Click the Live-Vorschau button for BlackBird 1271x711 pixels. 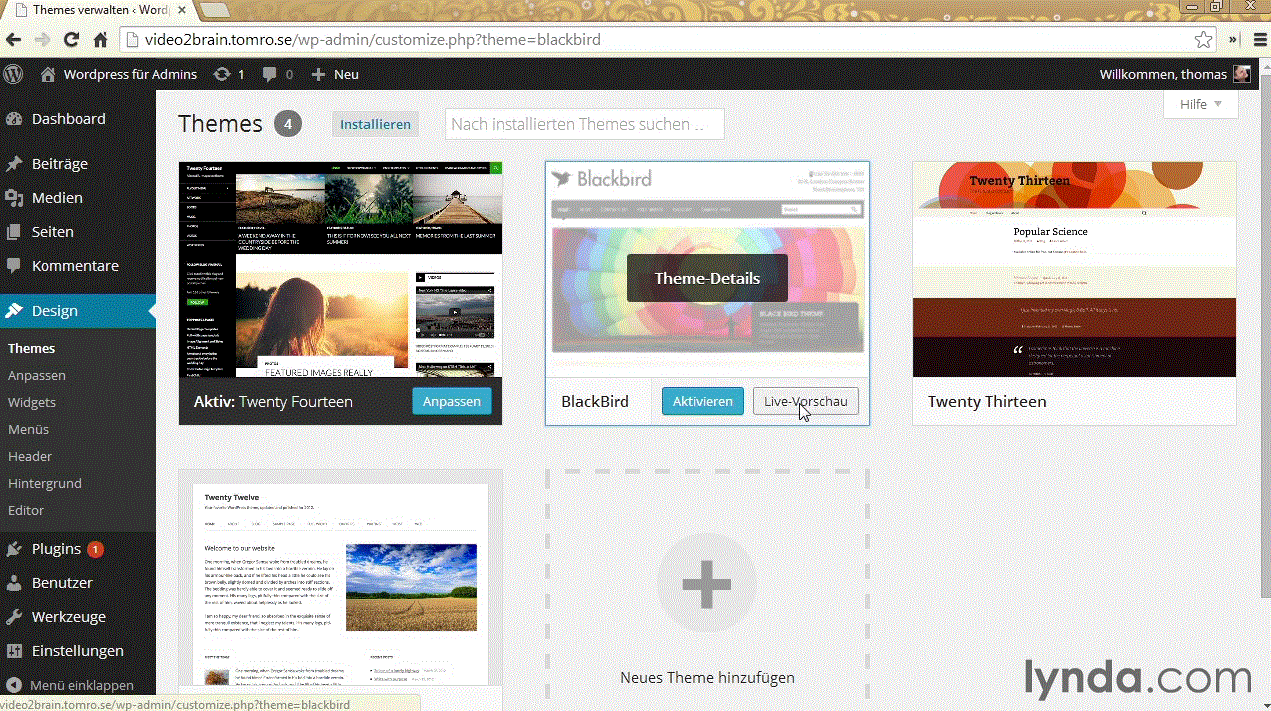805,401
